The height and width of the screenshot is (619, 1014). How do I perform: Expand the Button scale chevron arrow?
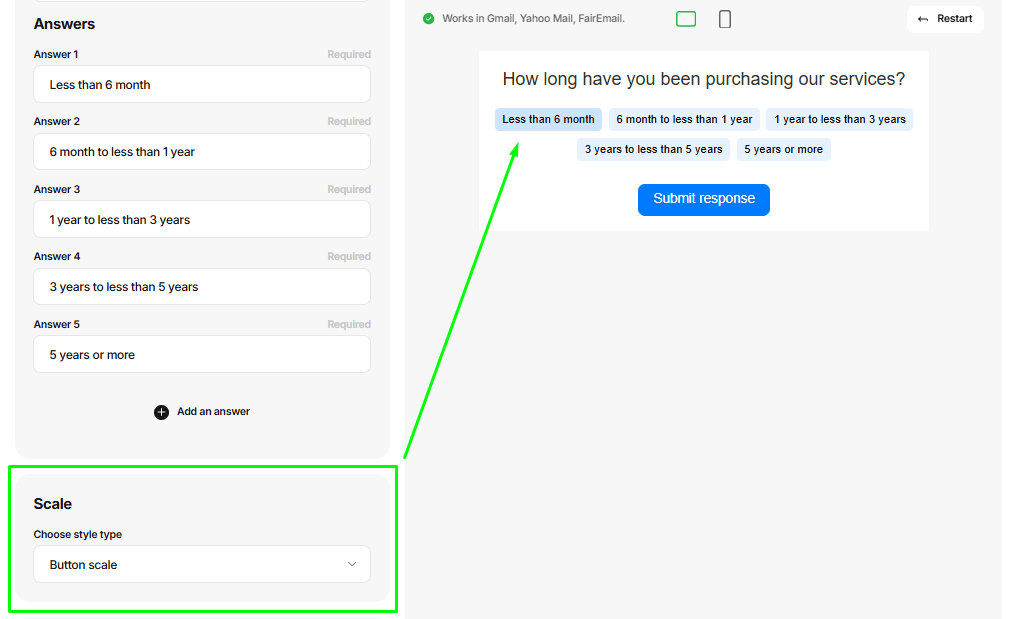click(x=352, y=564)
